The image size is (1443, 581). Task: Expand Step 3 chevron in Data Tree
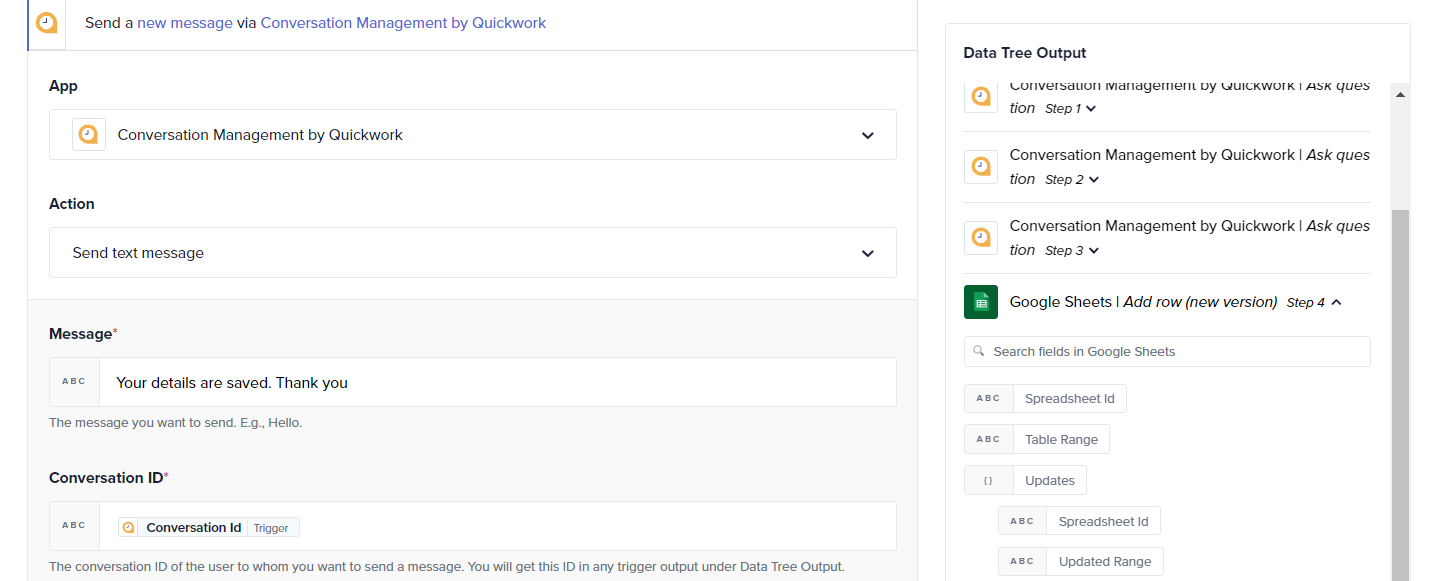[x=1094, y=251]
